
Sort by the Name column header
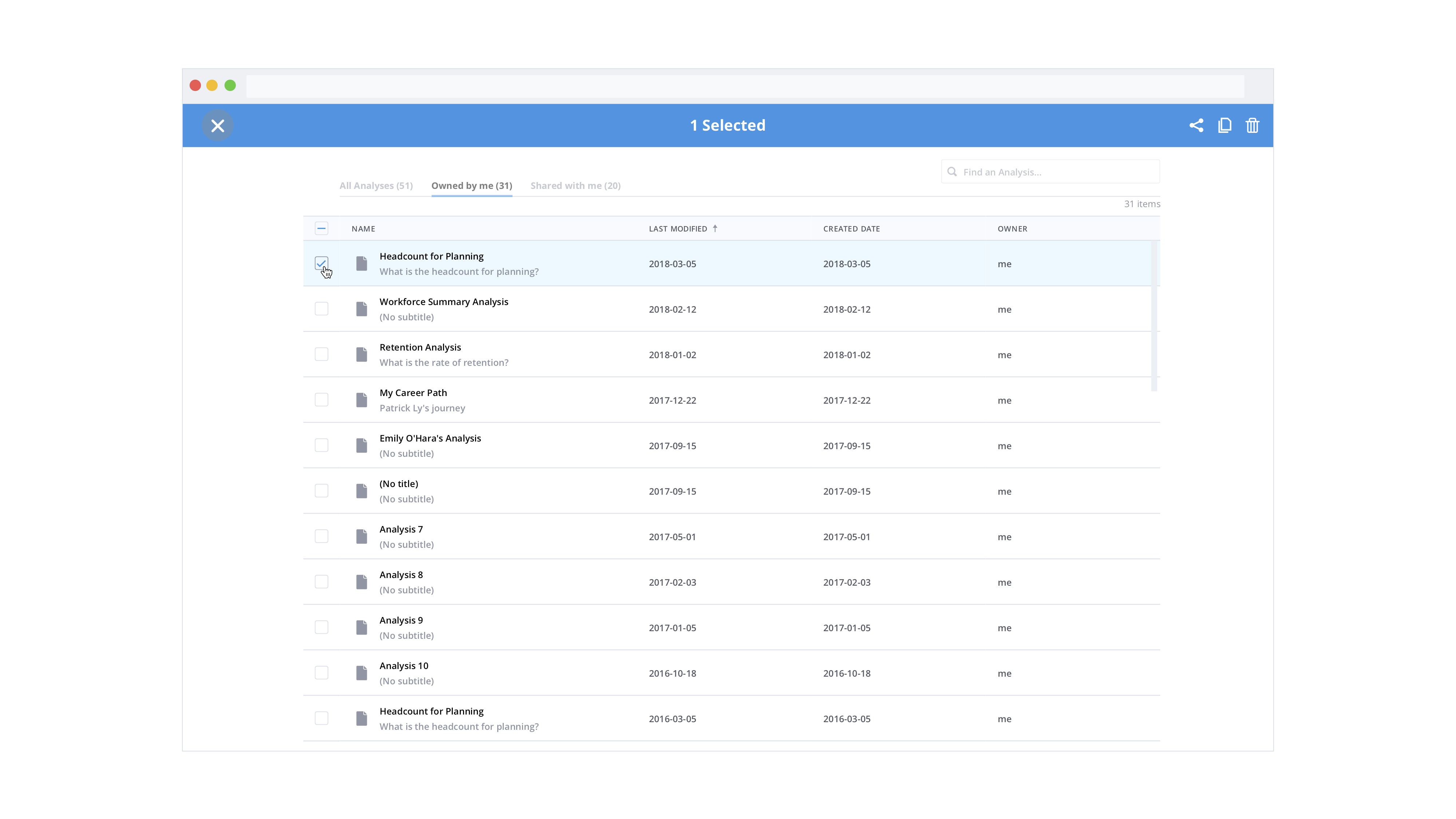tap(363, 229)
